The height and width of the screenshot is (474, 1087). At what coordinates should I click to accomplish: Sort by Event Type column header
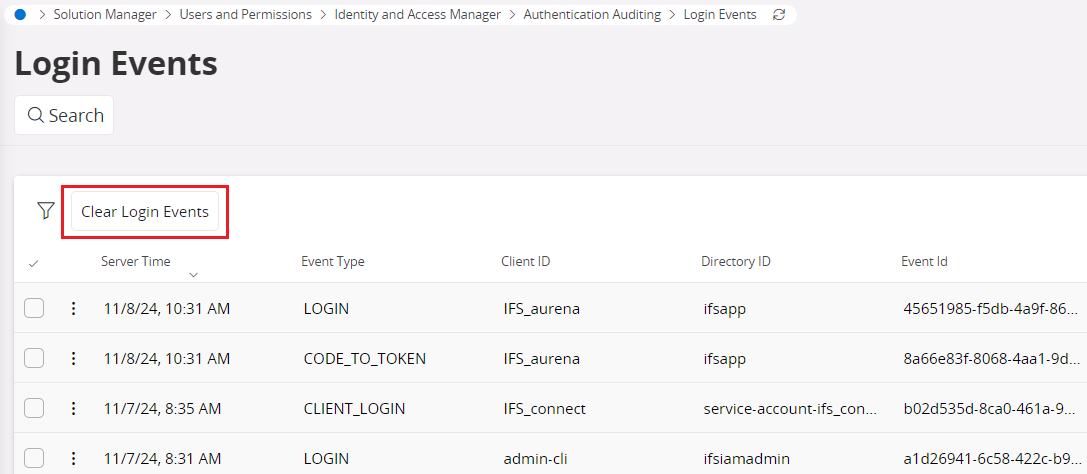tap(332, 262)
